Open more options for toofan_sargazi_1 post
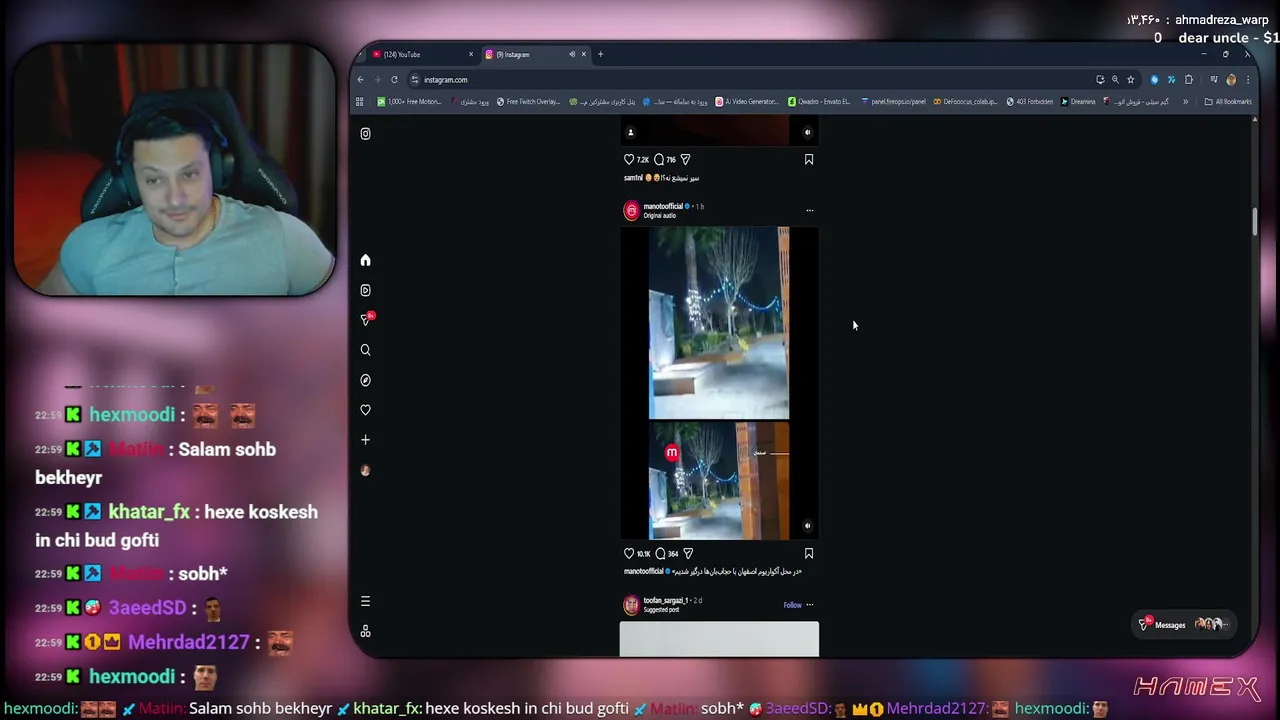Image resolution: width=1280 pixels, height=720 pixels. coord(809,604)
